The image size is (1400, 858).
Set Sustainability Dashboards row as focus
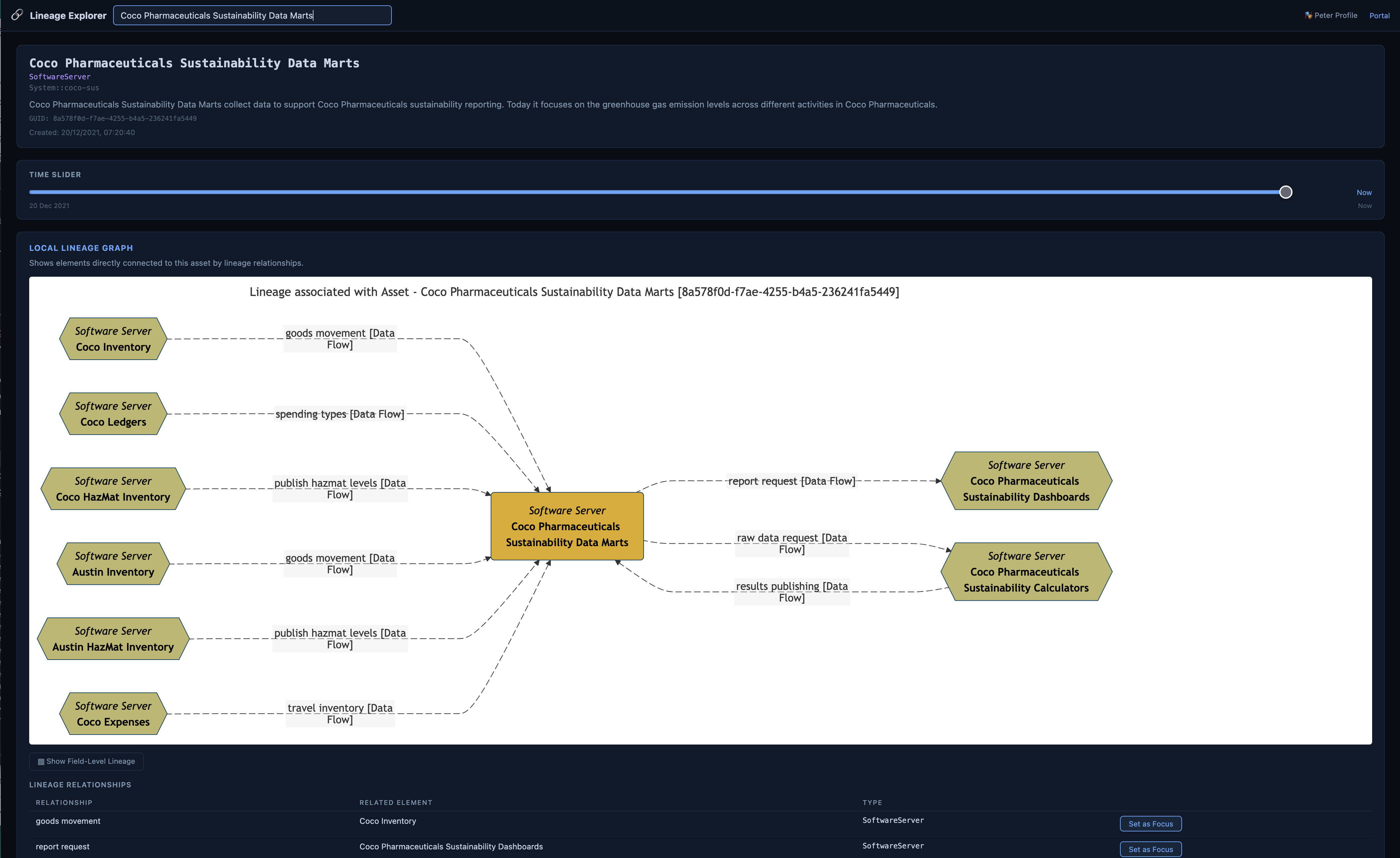(x=1150, y=849)
